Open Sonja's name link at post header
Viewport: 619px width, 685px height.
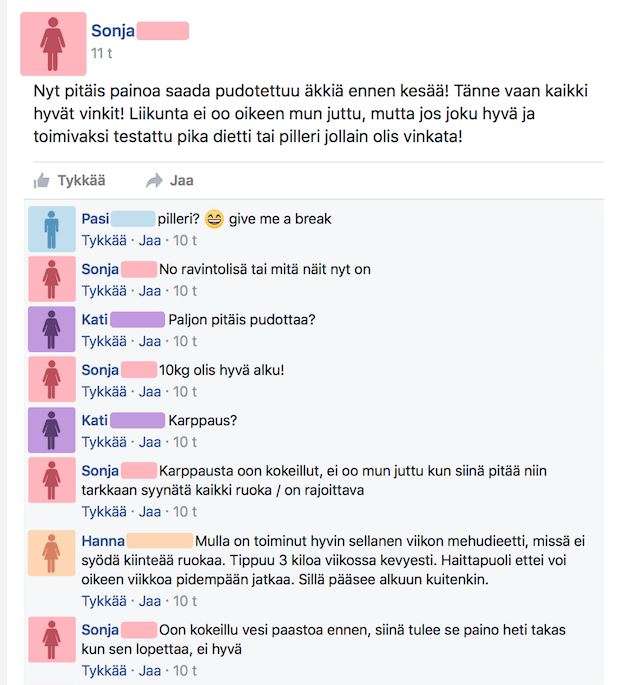click(113, 31)
